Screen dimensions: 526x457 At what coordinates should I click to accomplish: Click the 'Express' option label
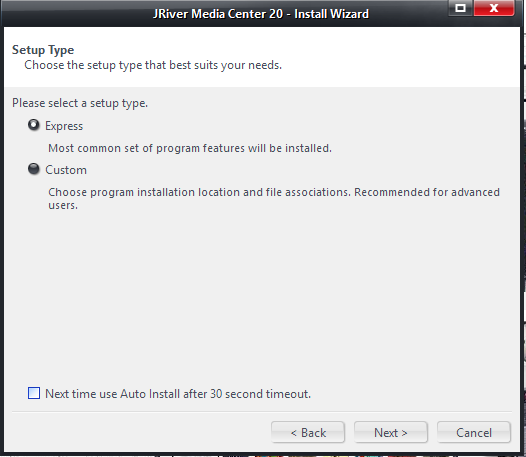[64, 126]
